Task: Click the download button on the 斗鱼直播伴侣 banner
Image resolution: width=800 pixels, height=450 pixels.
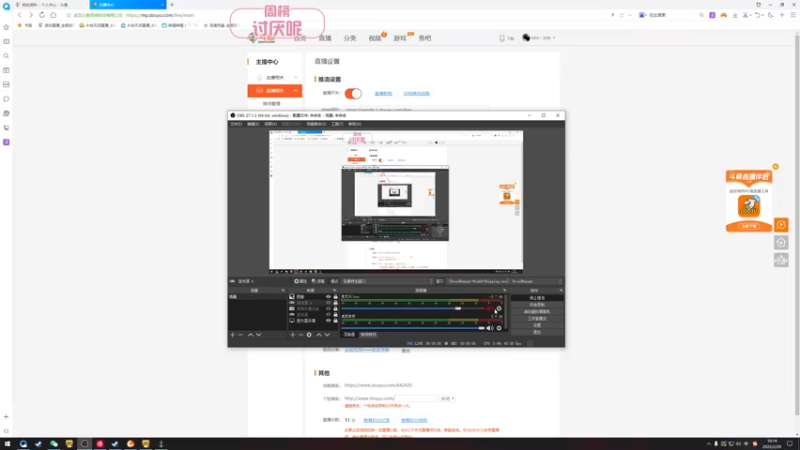Action: click(x=748, y=226)
